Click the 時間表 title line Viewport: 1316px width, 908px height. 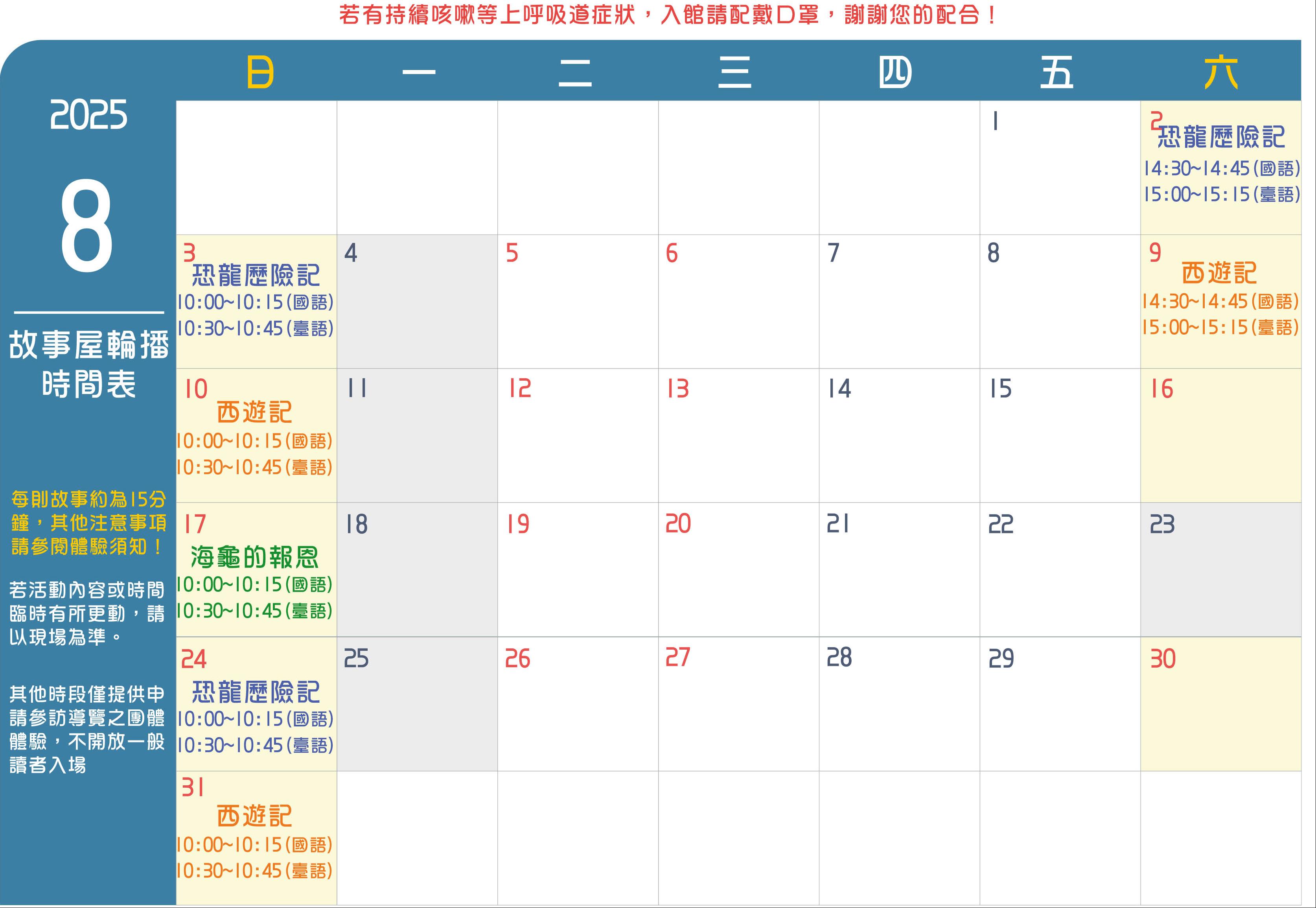[89, 384]
